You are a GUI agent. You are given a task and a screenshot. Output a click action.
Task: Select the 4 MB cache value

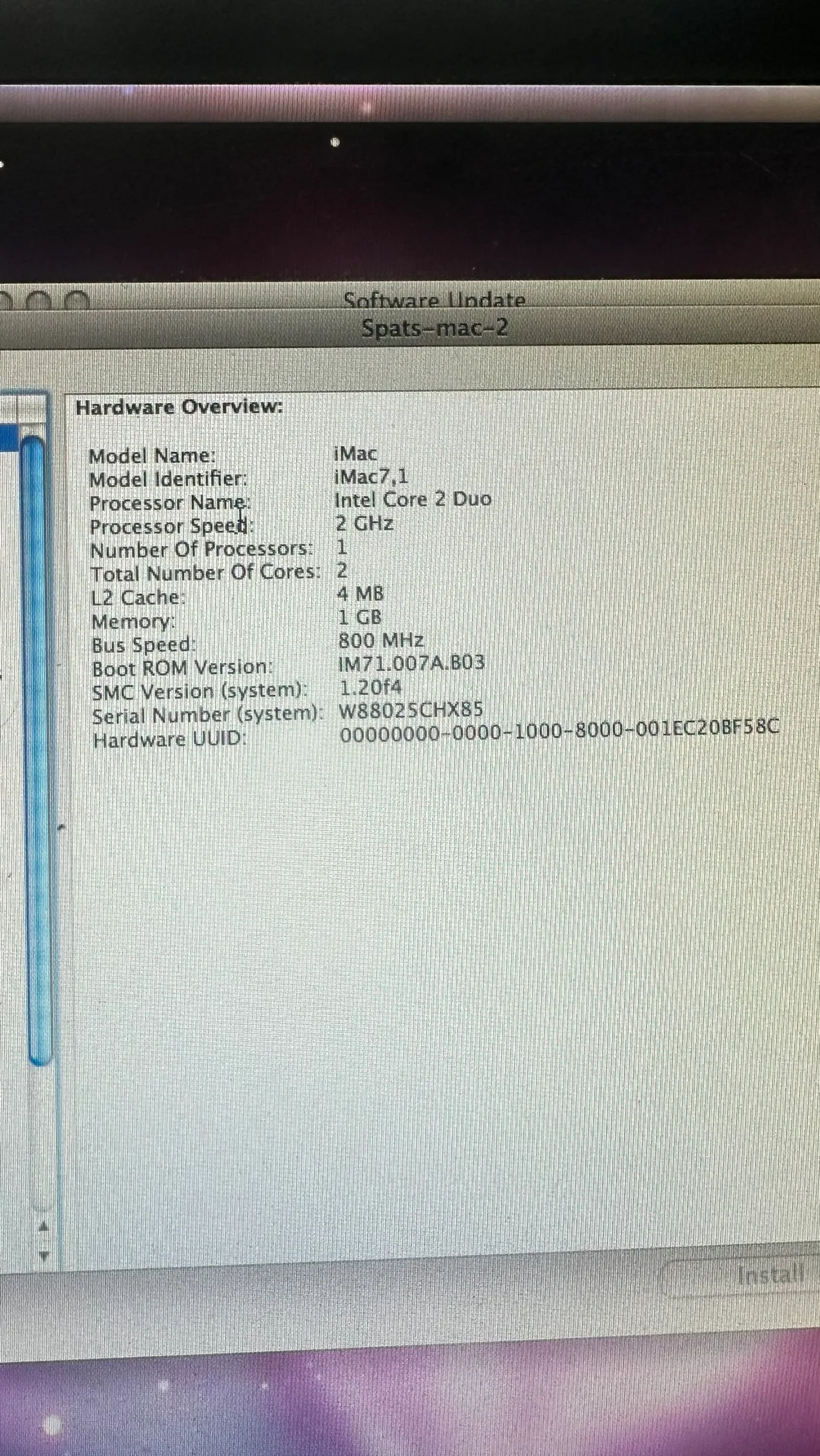(x=361, y=593)
